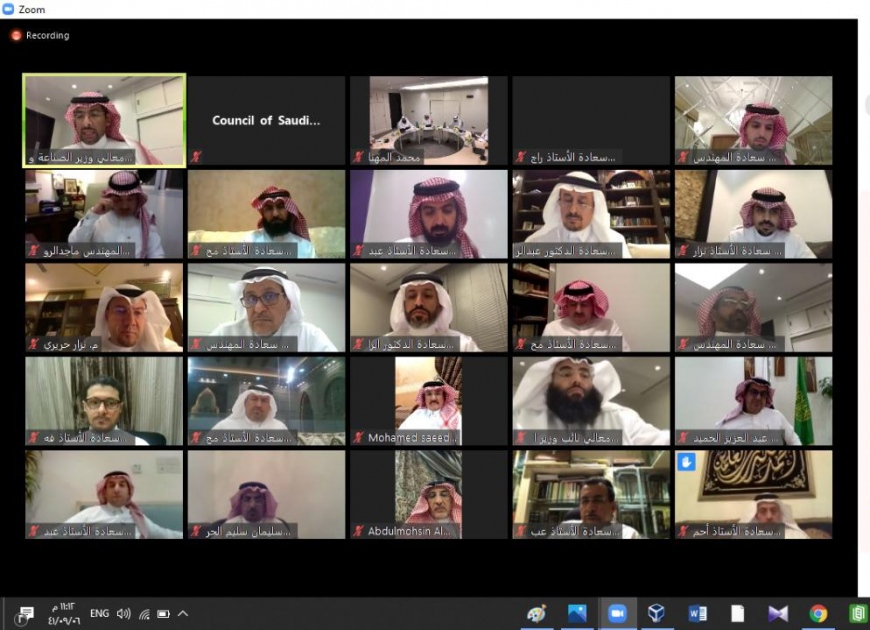870x630 pixels.
Task: Expand the hidden system tray icons chevron
Action: pyautogui.click(x=183, y=613)
